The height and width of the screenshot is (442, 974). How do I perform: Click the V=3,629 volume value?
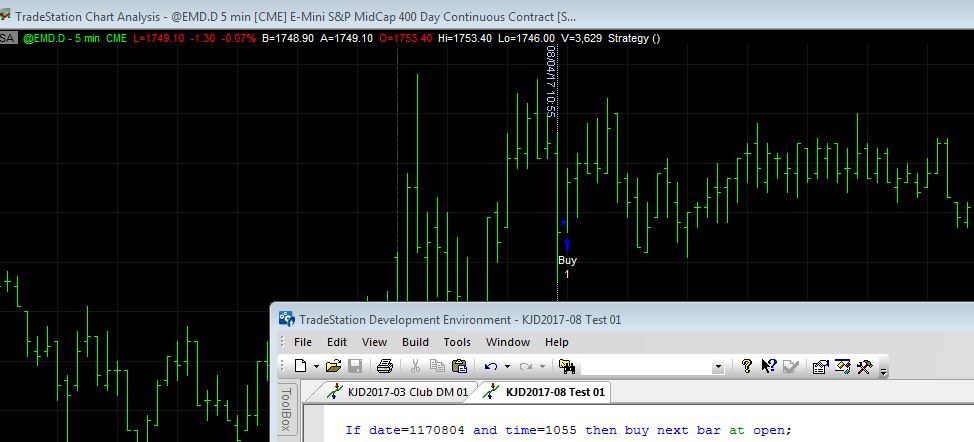tap(581, 38)
